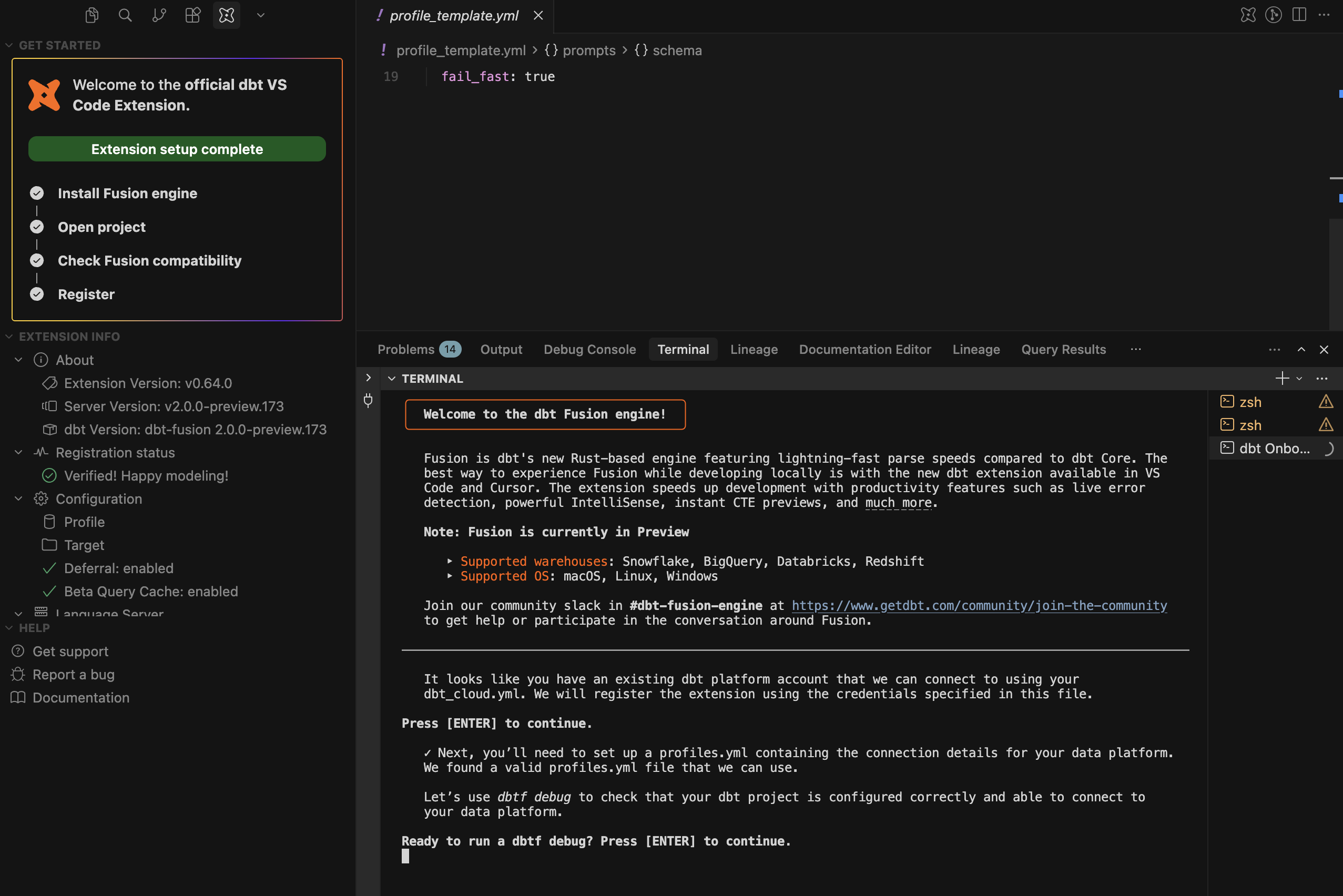Click the much more link in terminal

[898, 503]
